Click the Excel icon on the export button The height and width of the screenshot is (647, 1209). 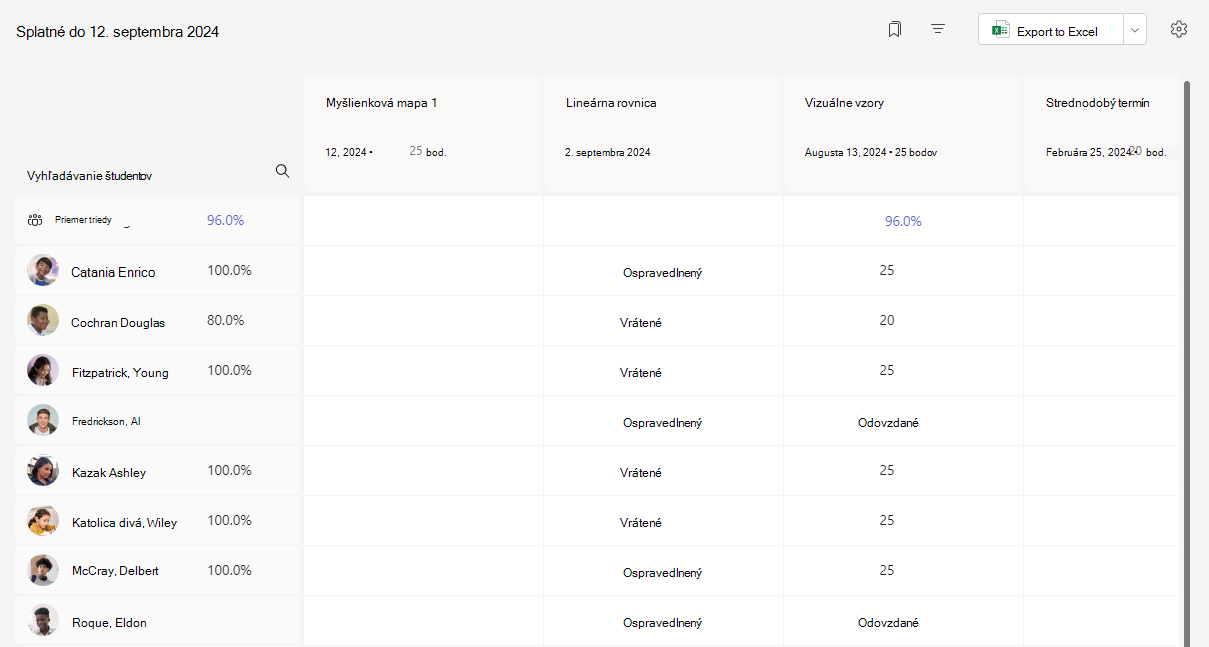[1000, 31]
